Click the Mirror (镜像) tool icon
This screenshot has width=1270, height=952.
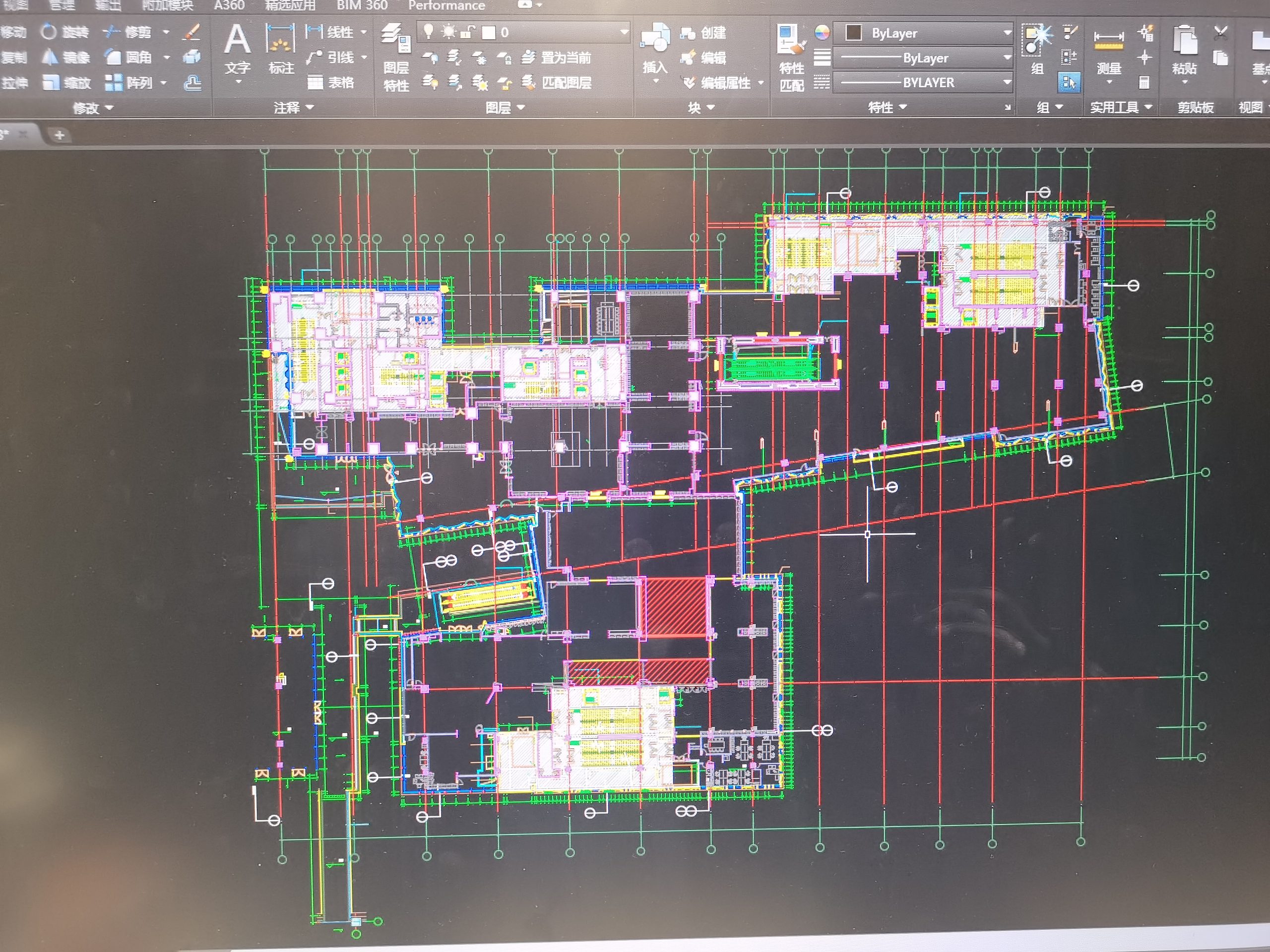click(x=51, y=57)
